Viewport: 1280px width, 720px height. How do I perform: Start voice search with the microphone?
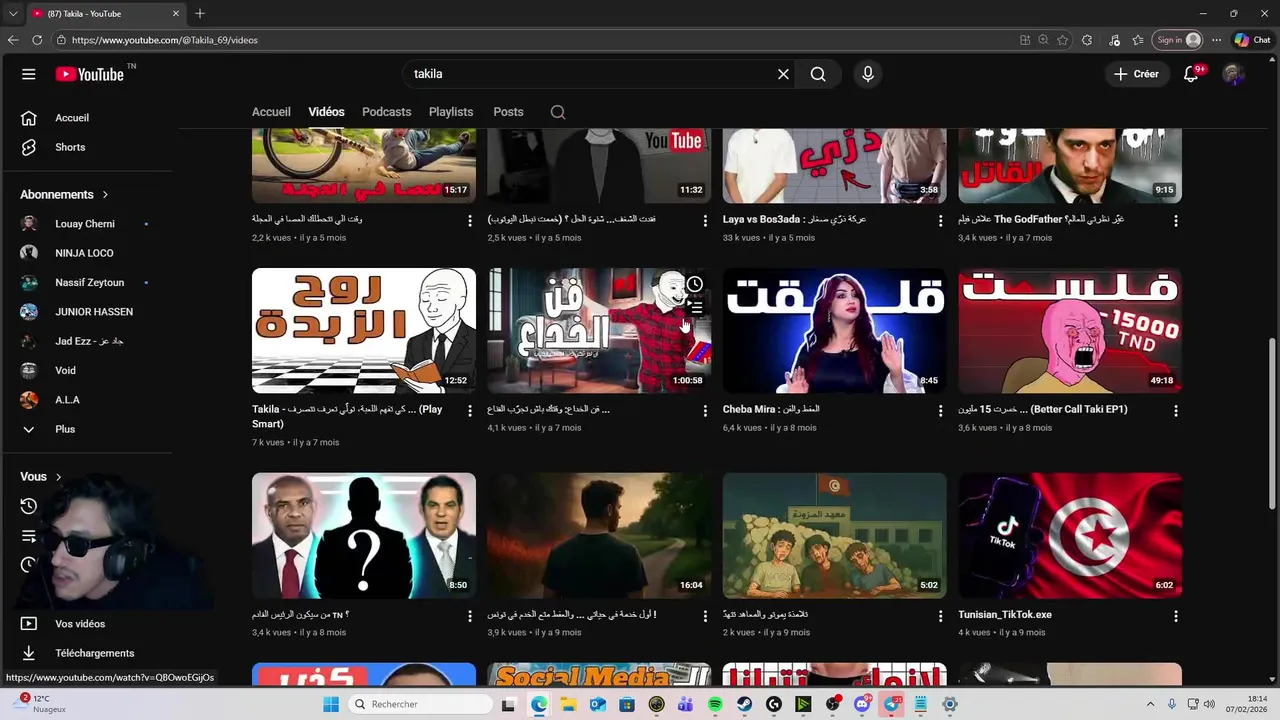[x=868, y=74]
